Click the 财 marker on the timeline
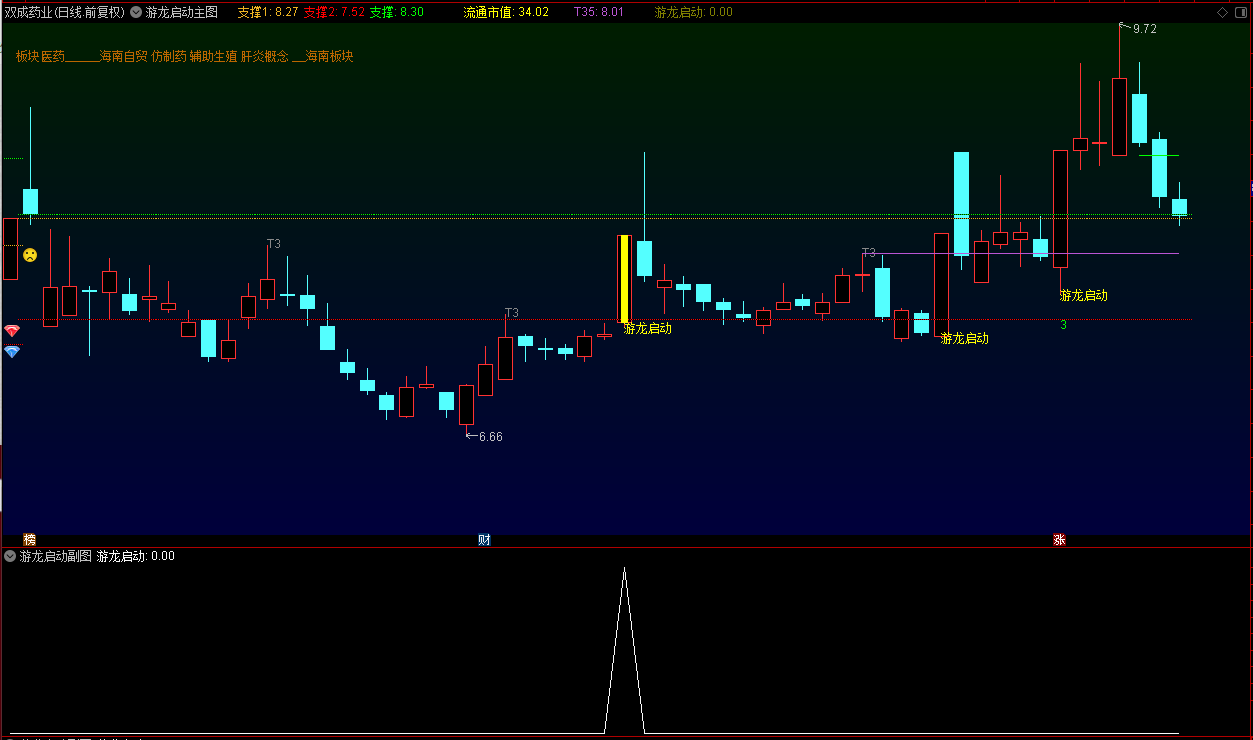 pos(484,540)
